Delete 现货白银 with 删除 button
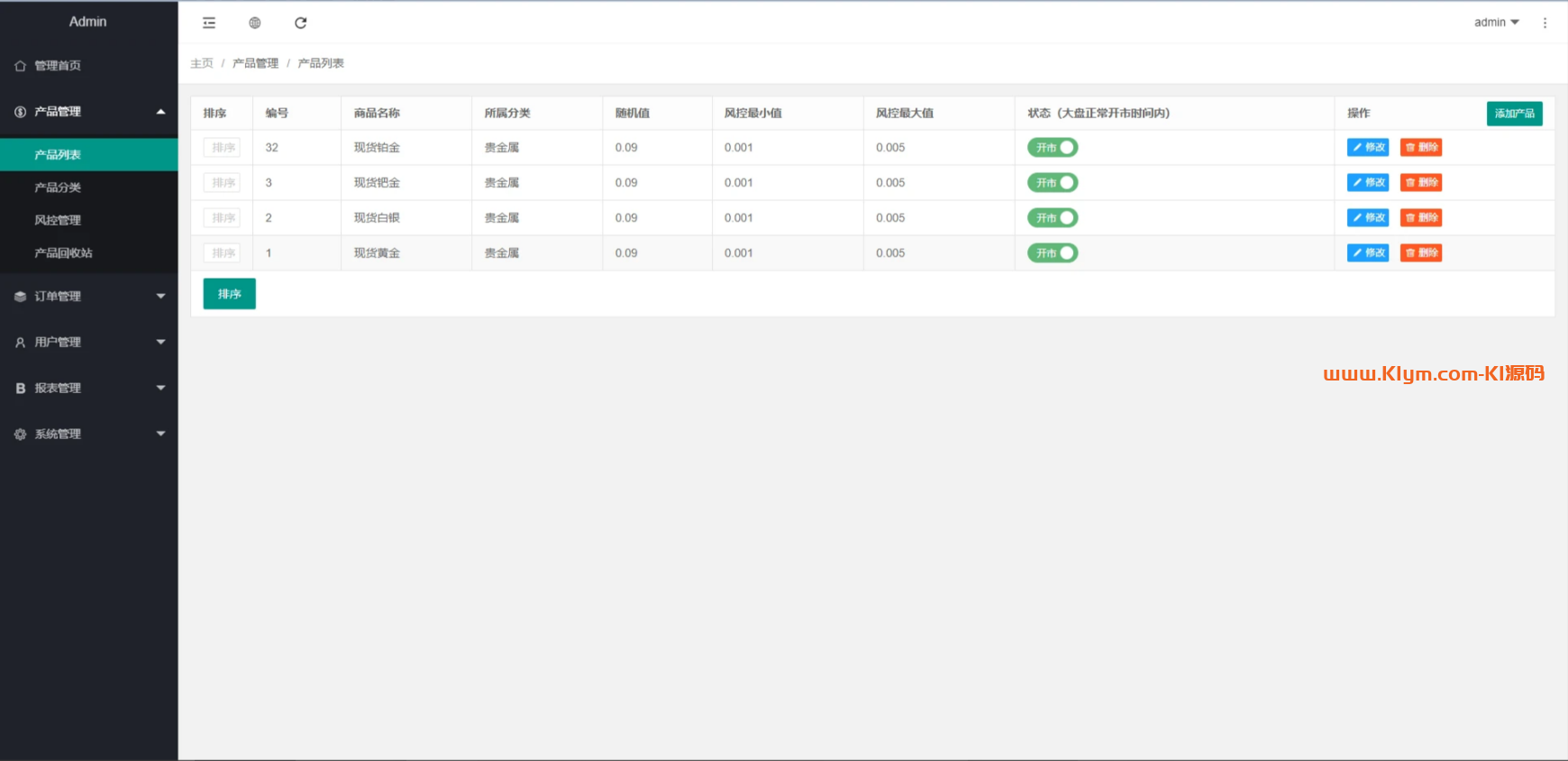The height and width of the screenshot is (761, 1568). coord(1421,217)
